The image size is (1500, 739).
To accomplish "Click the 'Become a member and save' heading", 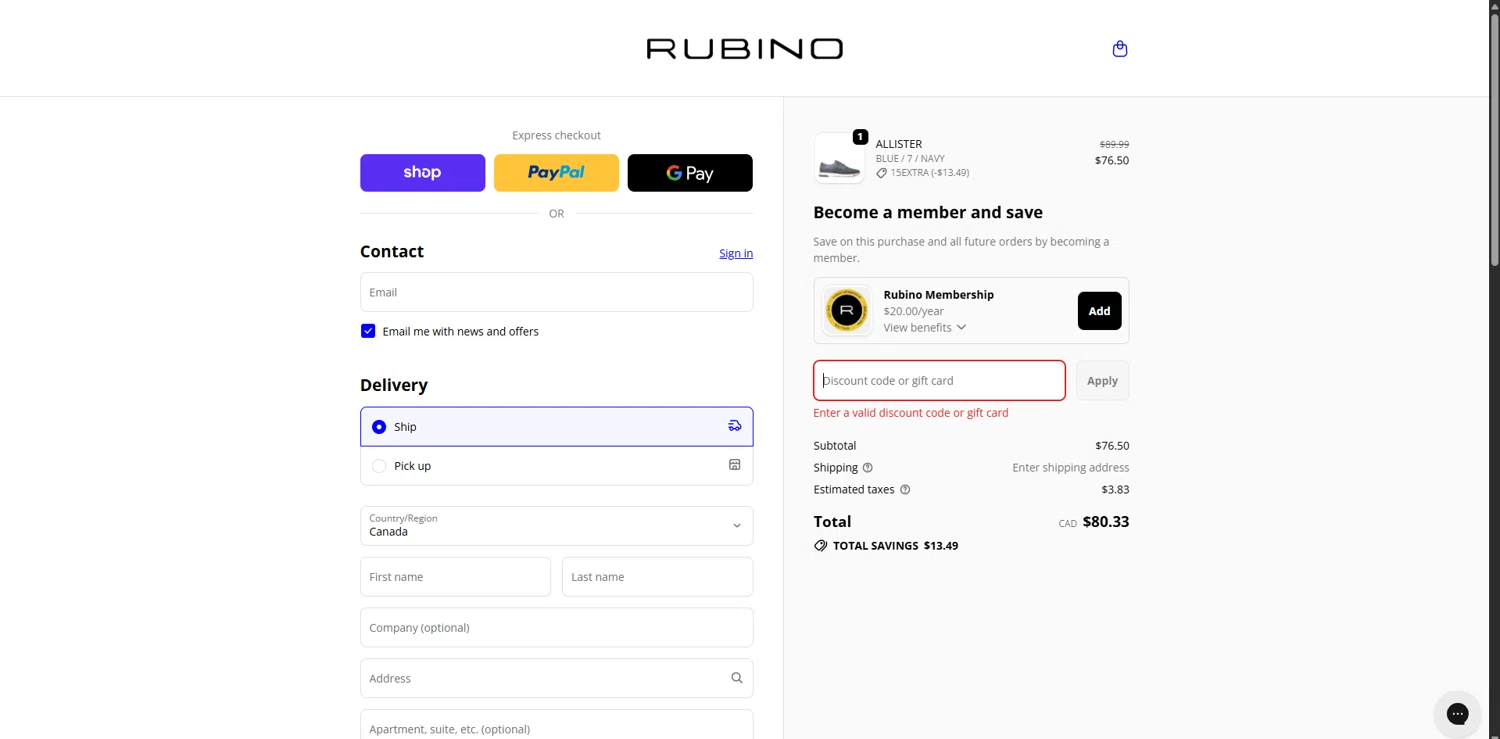I will 928,212.
